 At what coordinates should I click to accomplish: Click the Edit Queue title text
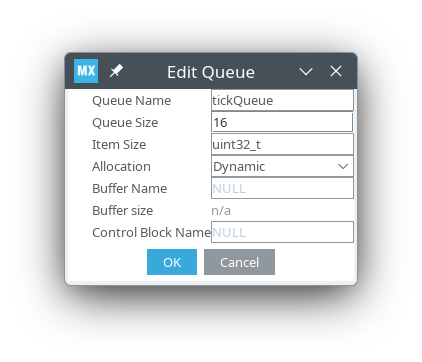coord(211,72)
